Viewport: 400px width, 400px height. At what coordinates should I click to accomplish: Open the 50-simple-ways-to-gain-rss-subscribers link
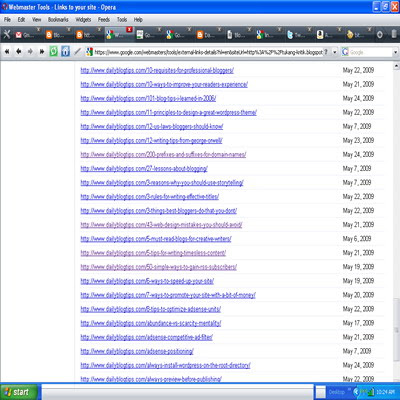(159, 267)
